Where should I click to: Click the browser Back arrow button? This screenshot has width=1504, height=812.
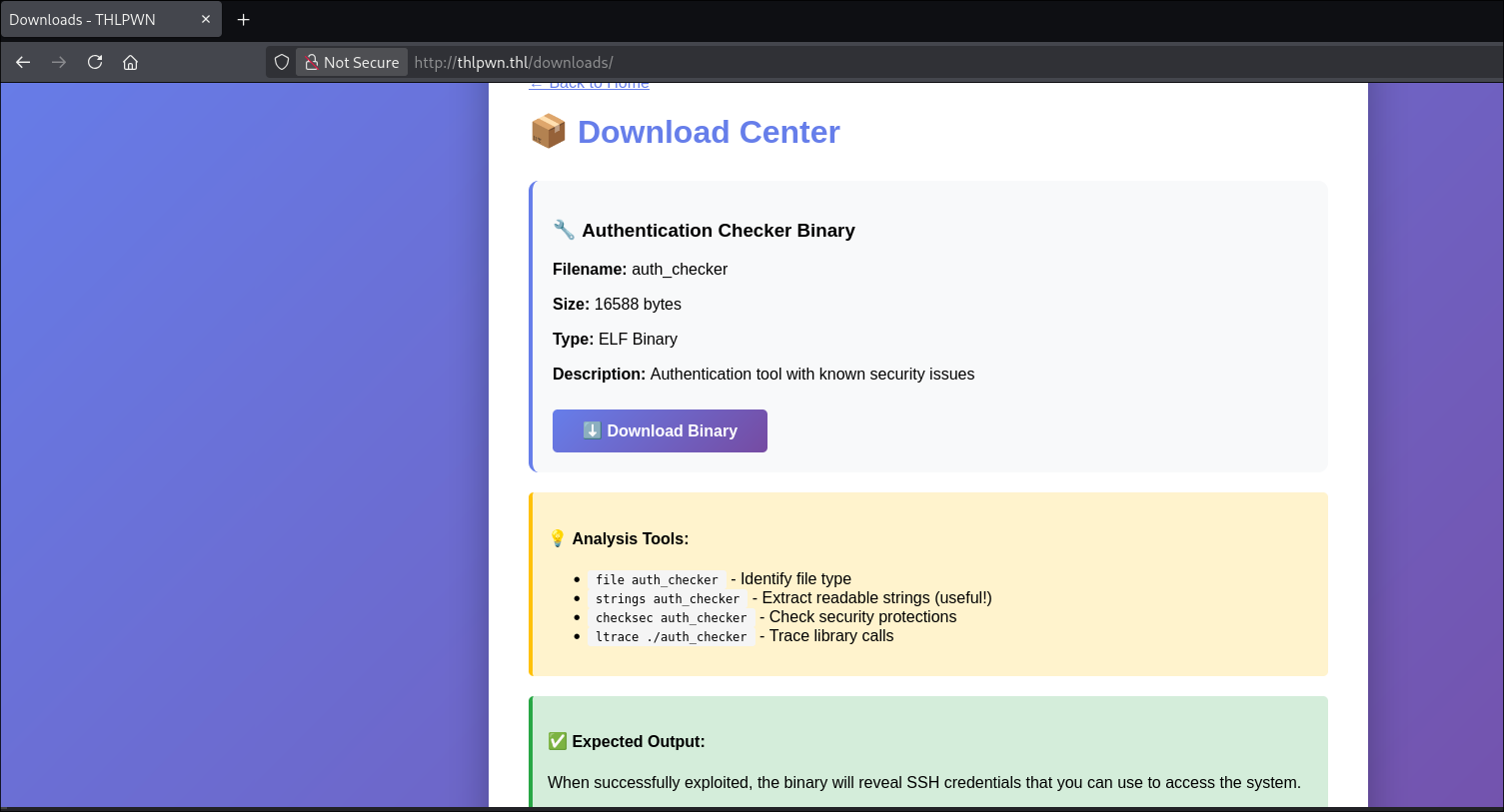coord(23,62)
